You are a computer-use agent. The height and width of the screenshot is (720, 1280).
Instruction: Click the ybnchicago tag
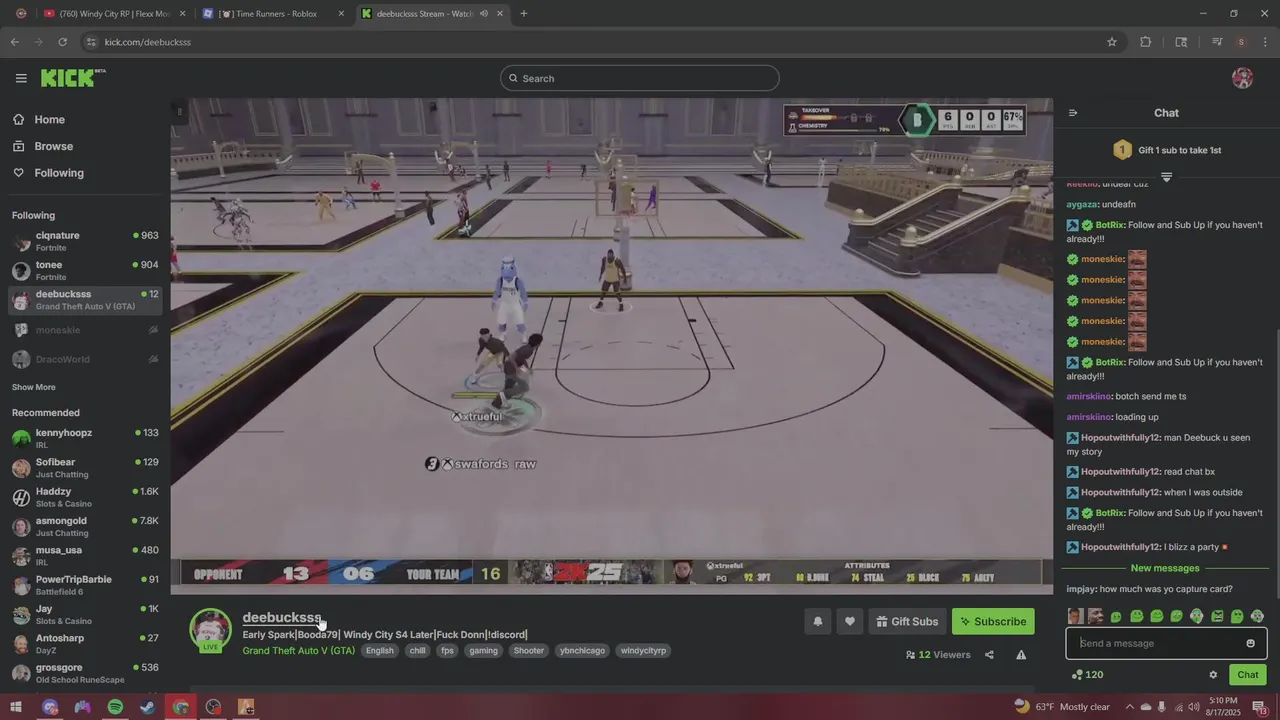(582, 650)
